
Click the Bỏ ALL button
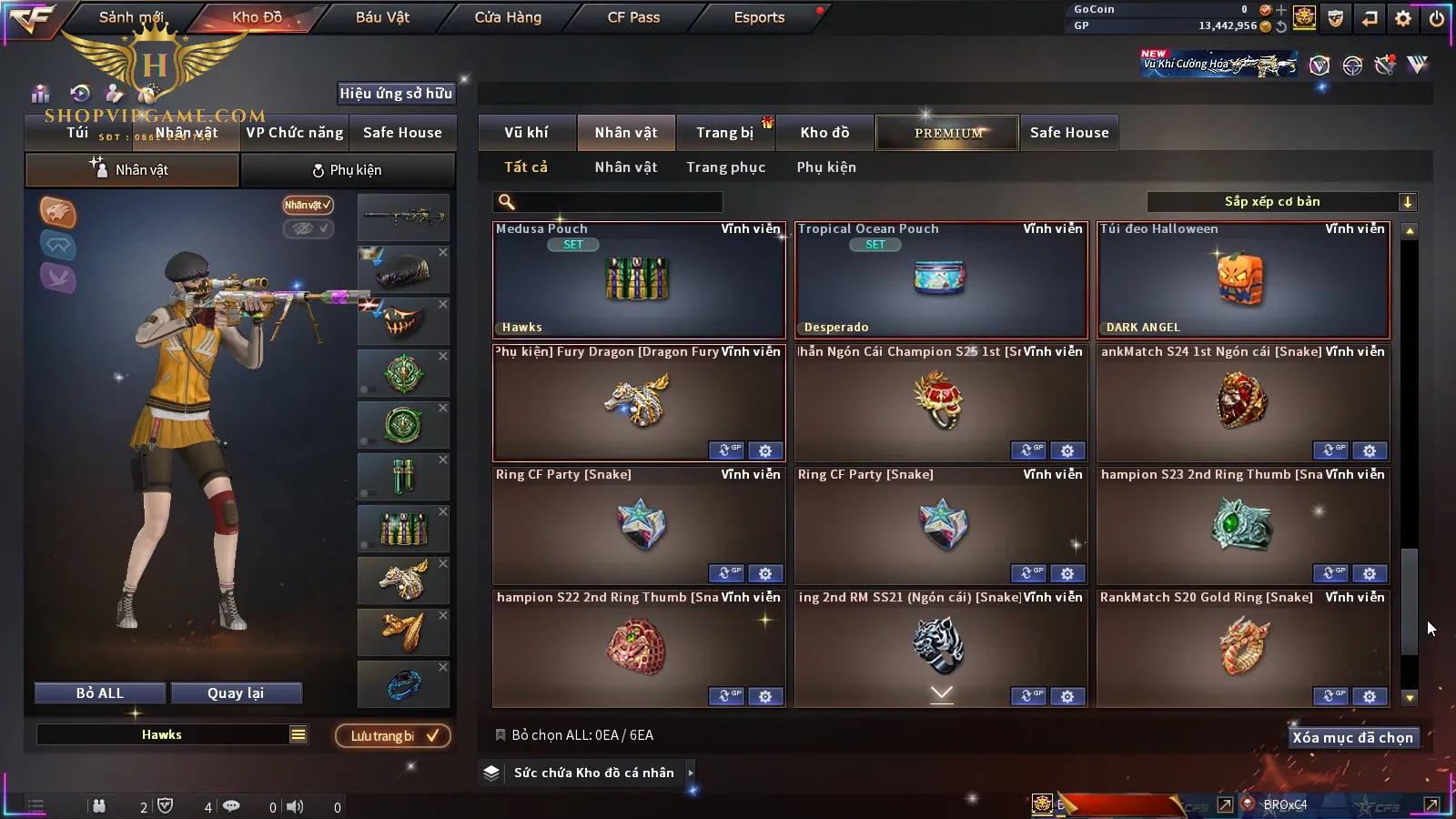coord(100,693)
